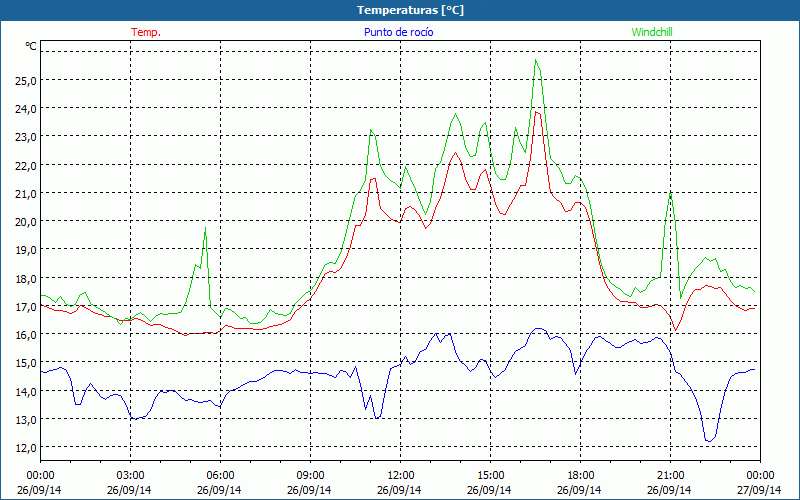
Task: Click the 25,0 y-axis value
Action: tap(25, 80)
